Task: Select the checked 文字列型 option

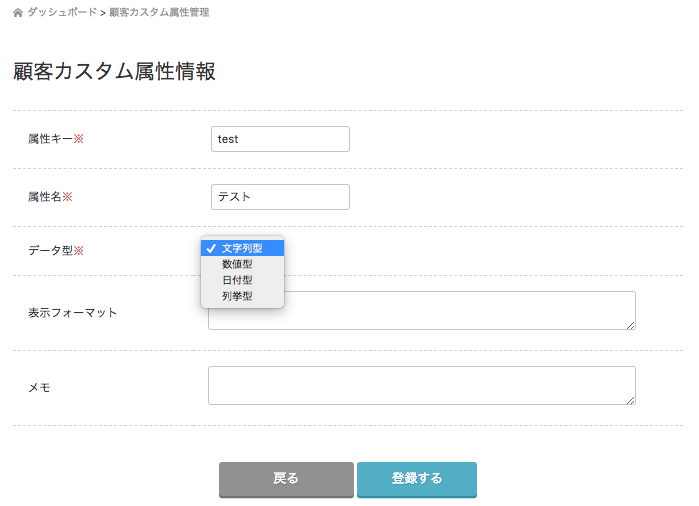Action: 243,248
